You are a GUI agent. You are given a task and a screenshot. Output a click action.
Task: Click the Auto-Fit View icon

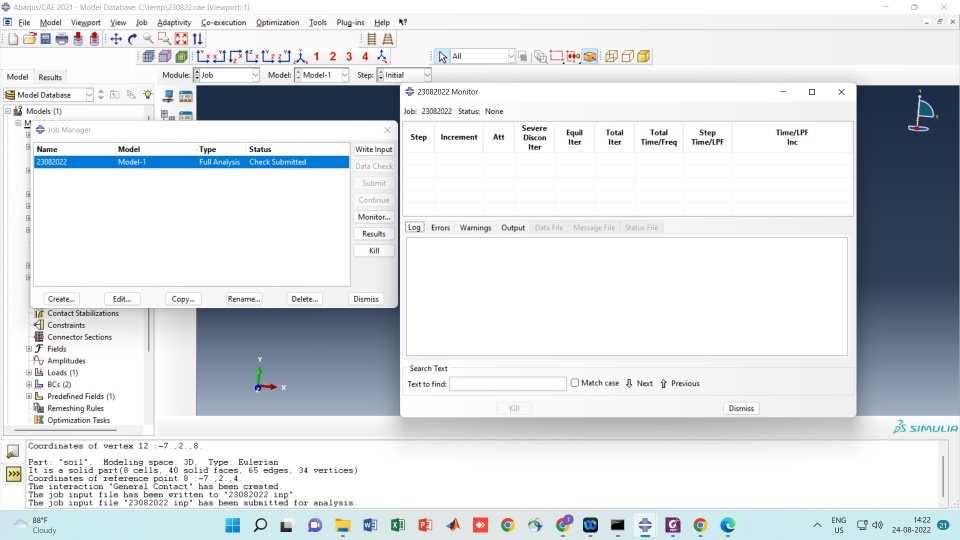(181, 39)
